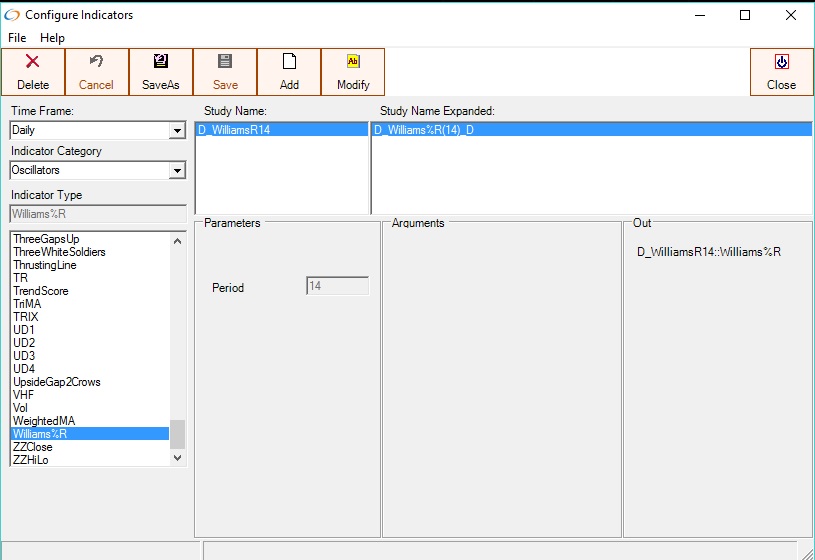Select D_Williams%R(14)_D expanded study name

click(x=424, y=130)
